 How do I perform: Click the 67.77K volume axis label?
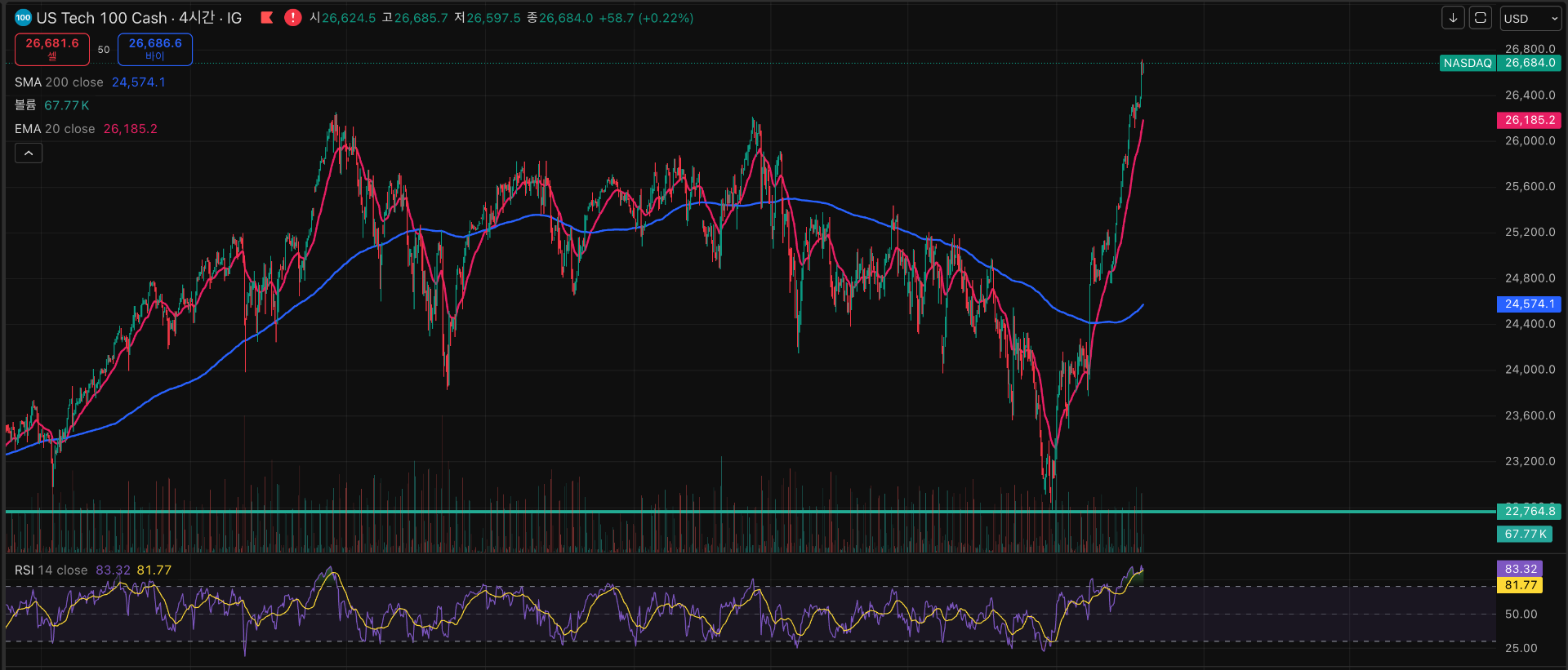point(1526,534)
